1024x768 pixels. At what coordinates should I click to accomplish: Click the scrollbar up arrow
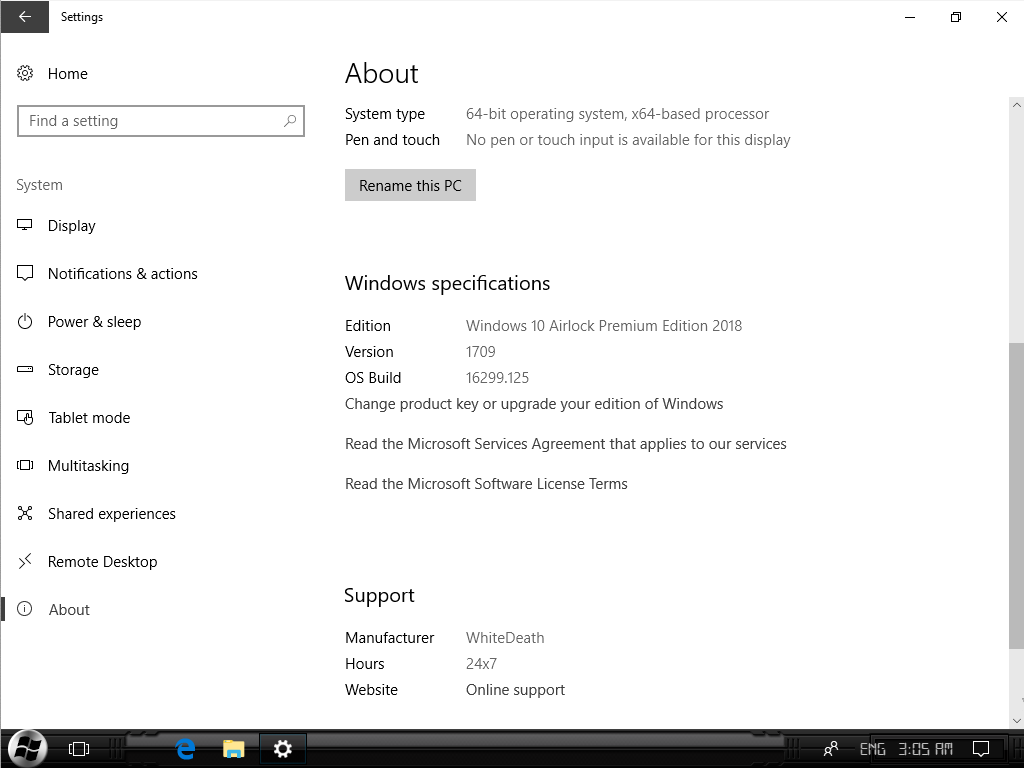1016,104
